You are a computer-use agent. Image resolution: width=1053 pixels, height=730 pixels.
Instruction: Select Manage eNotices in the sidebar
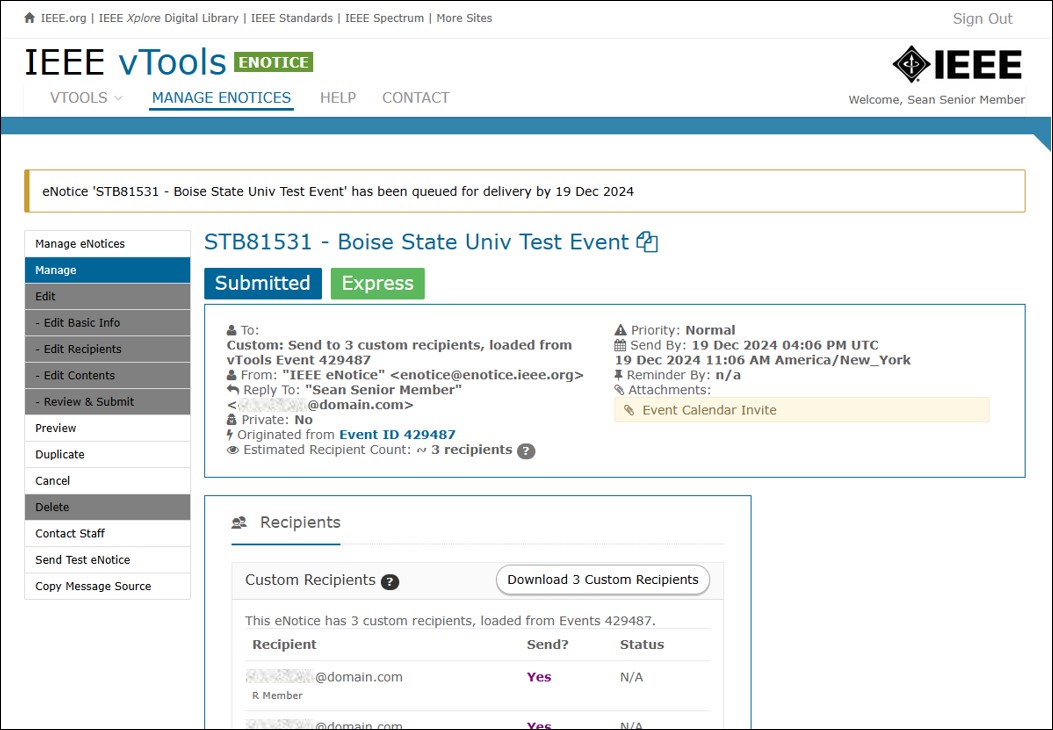tap(107, 244)
